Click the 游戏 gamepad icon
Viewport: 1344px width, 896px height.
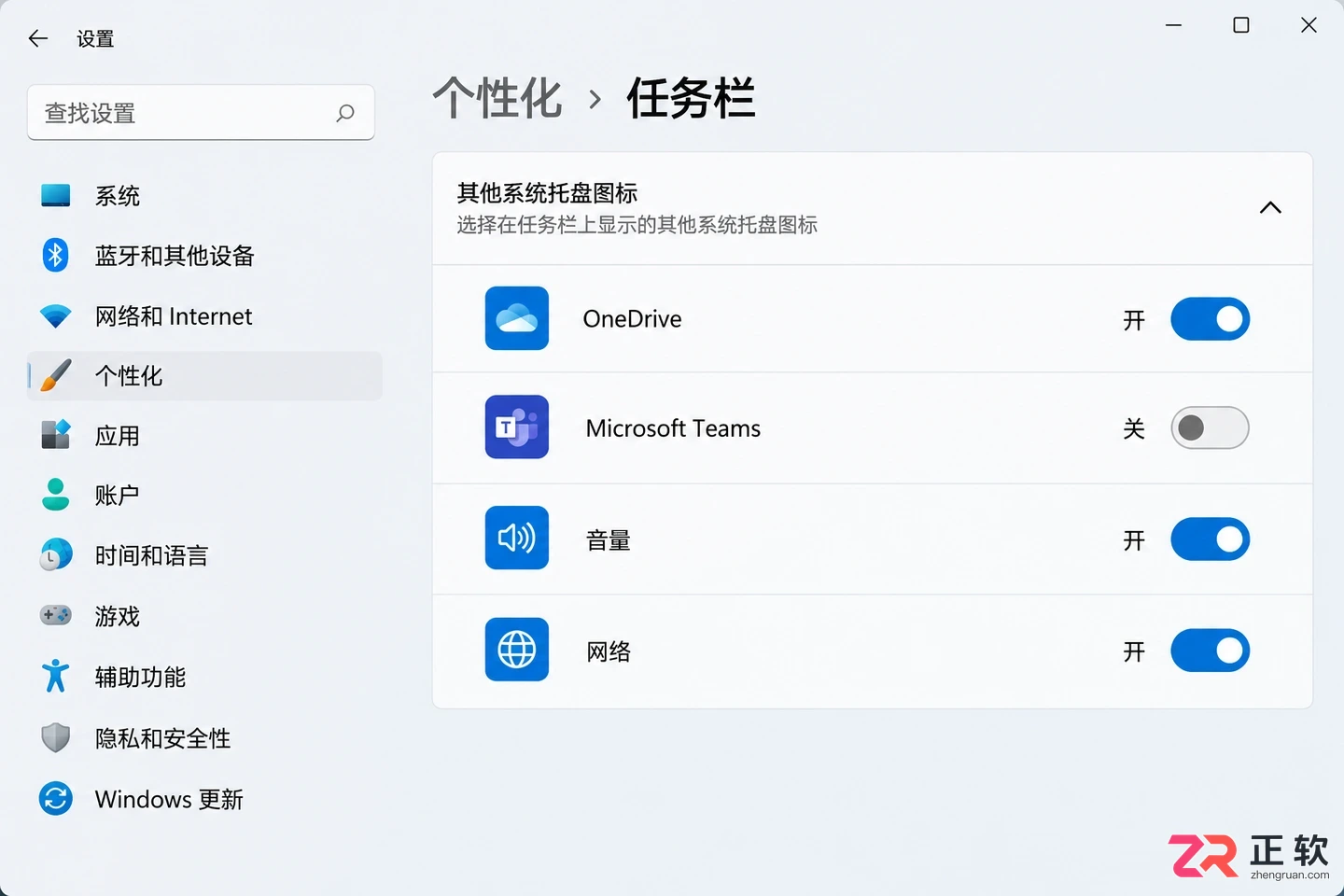pyautogui.click(x=56, y=615)
